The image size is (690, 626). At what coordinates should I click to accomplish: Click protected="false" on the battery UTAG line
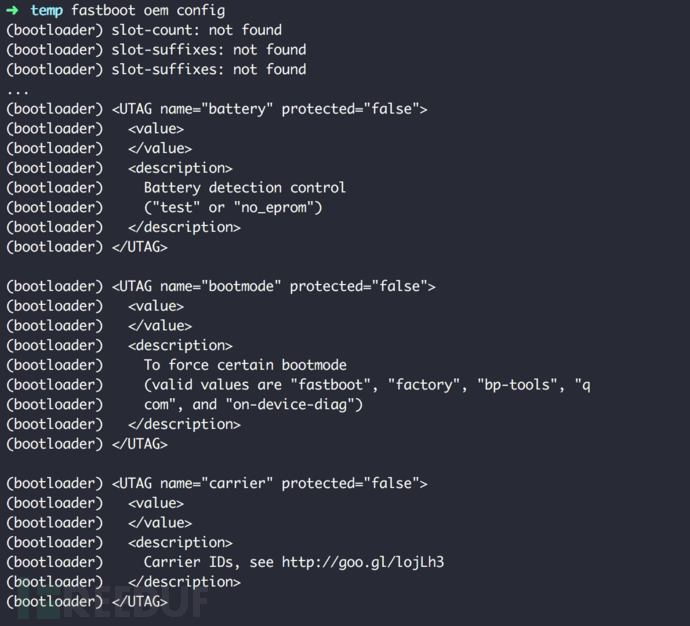click(x=354, y=109)
